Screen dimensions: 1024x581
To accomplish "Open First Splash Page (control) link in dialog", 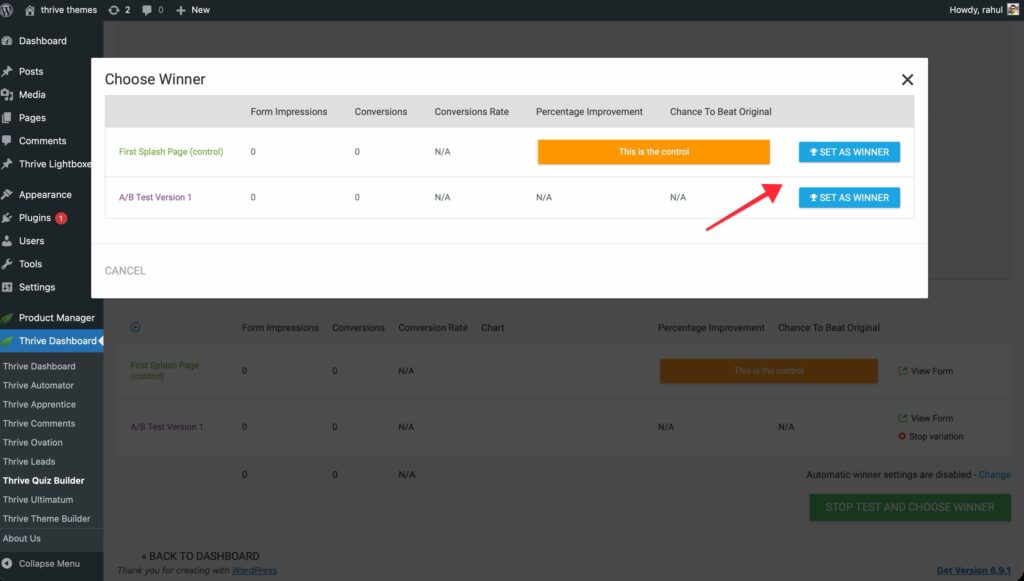I will (171, 152).
